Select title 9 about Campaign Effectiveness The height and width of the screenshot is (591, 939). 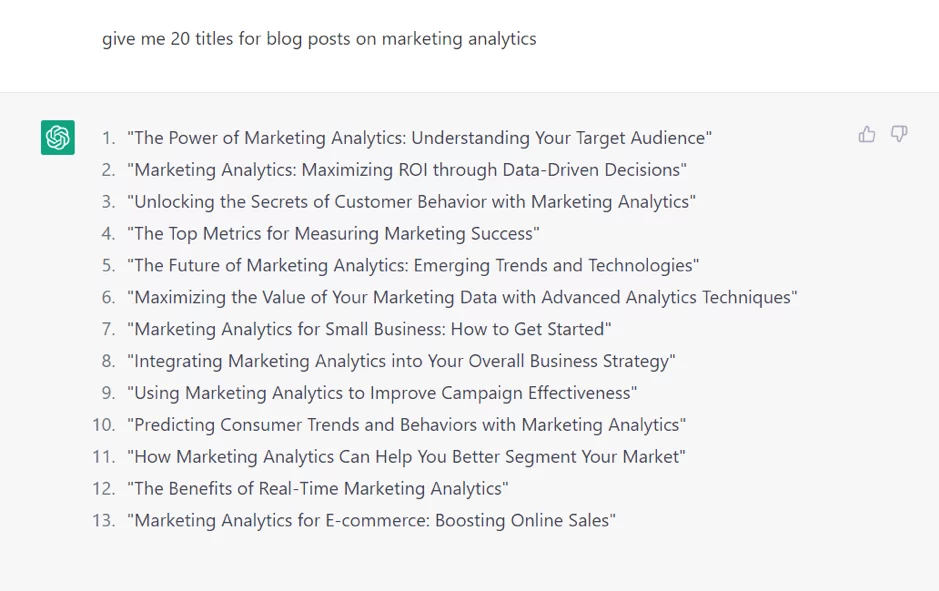382,393
